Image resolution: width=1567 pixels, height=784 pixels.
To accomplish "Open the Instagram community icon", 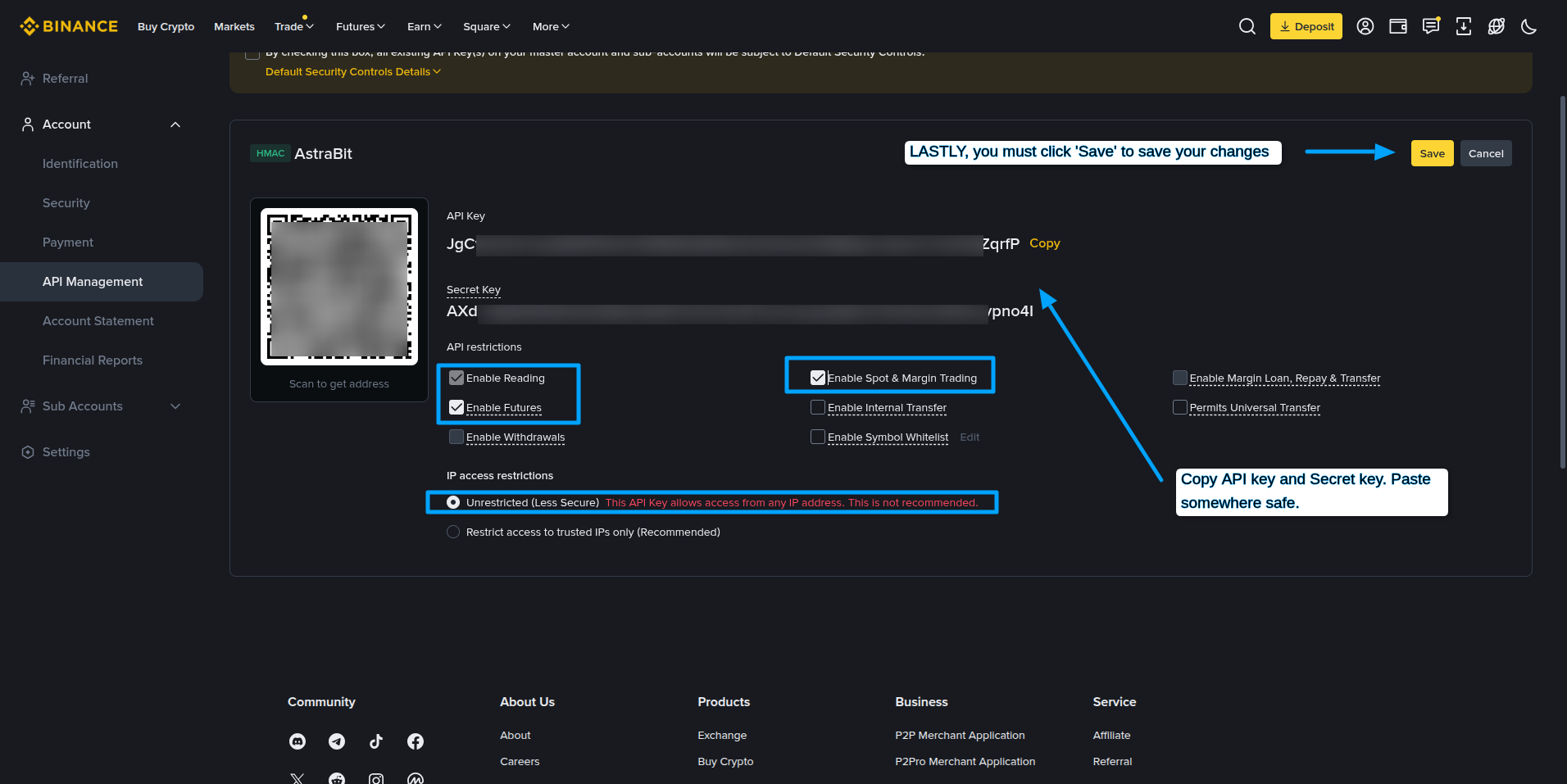I will pyautogui.click(x=376, y=778).
